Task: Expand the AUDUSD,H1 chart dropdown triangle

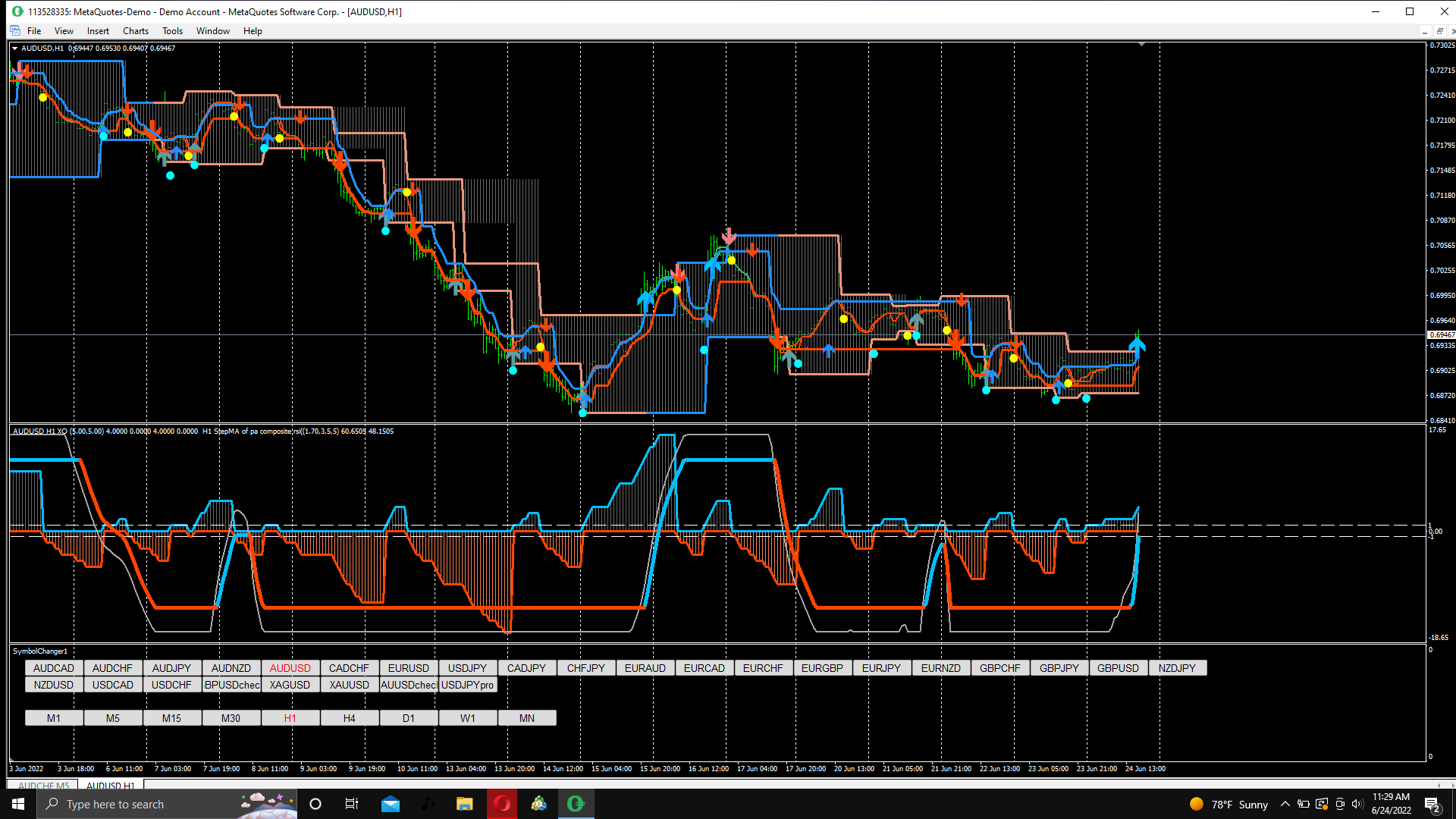Action: coord(14,48)
